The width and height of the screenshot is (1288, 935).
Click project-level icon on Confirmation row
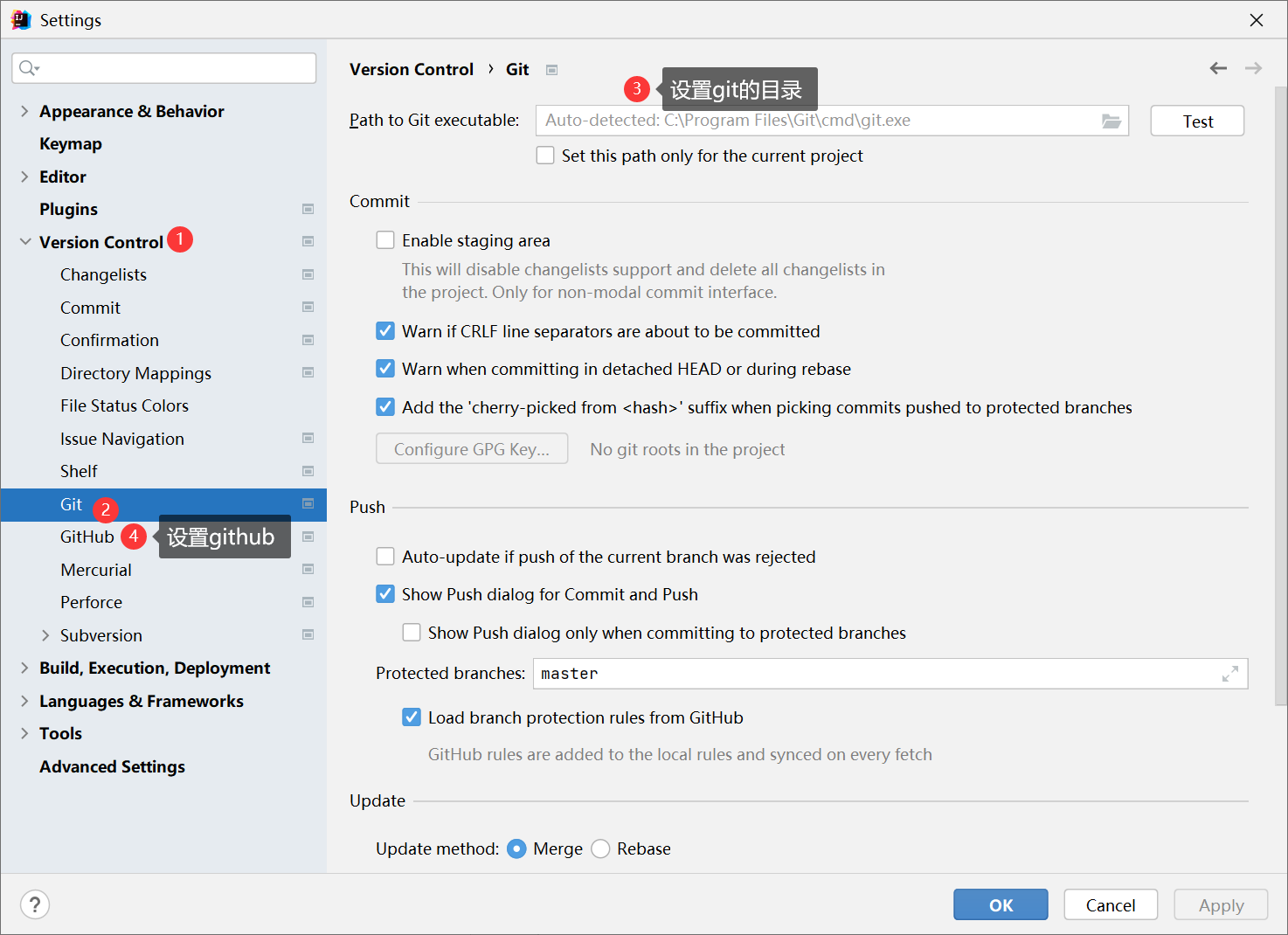click(x=308, y=340)
